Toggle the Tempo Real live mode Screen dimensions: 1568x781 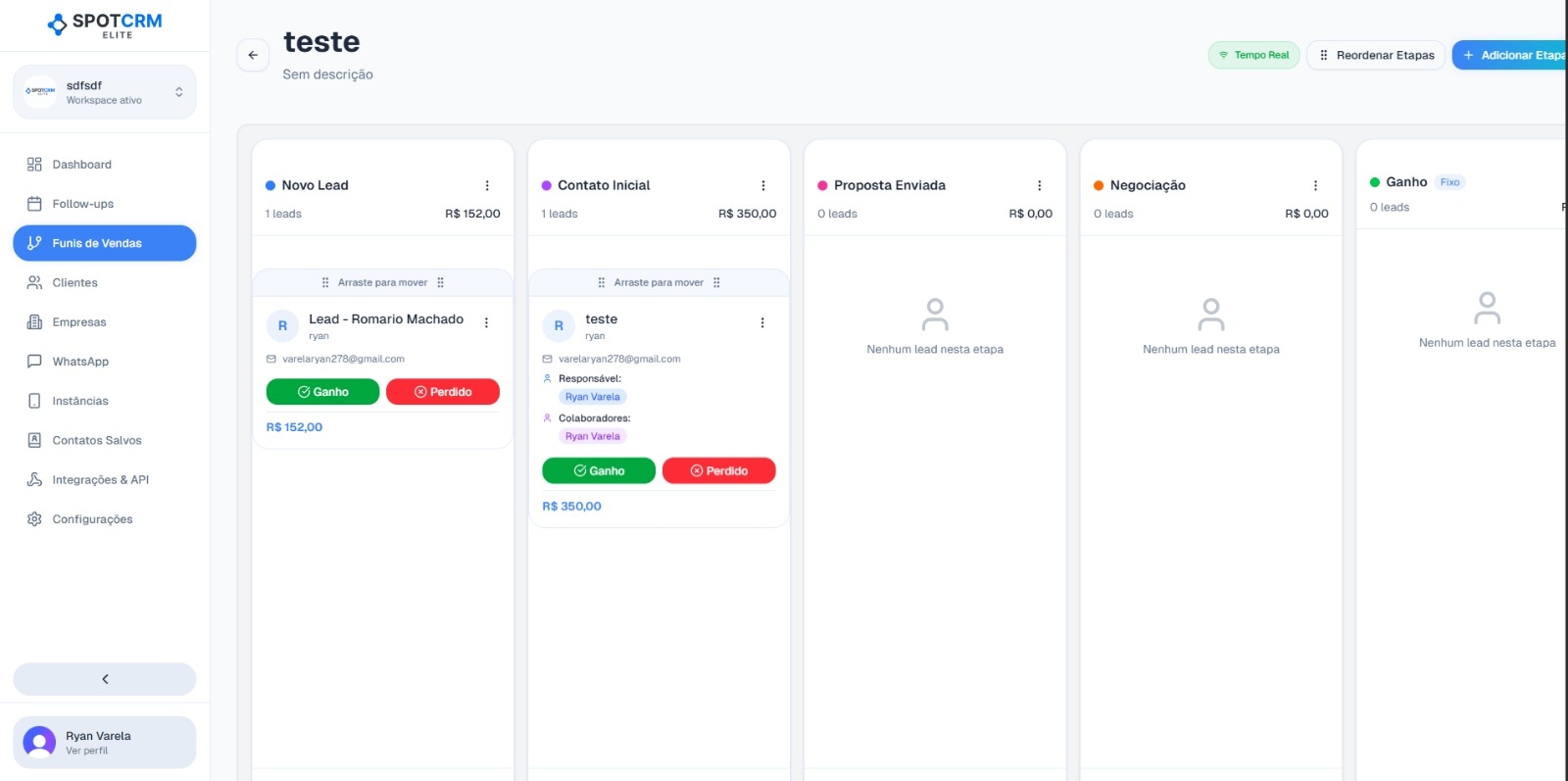(x=1253, y=55)
